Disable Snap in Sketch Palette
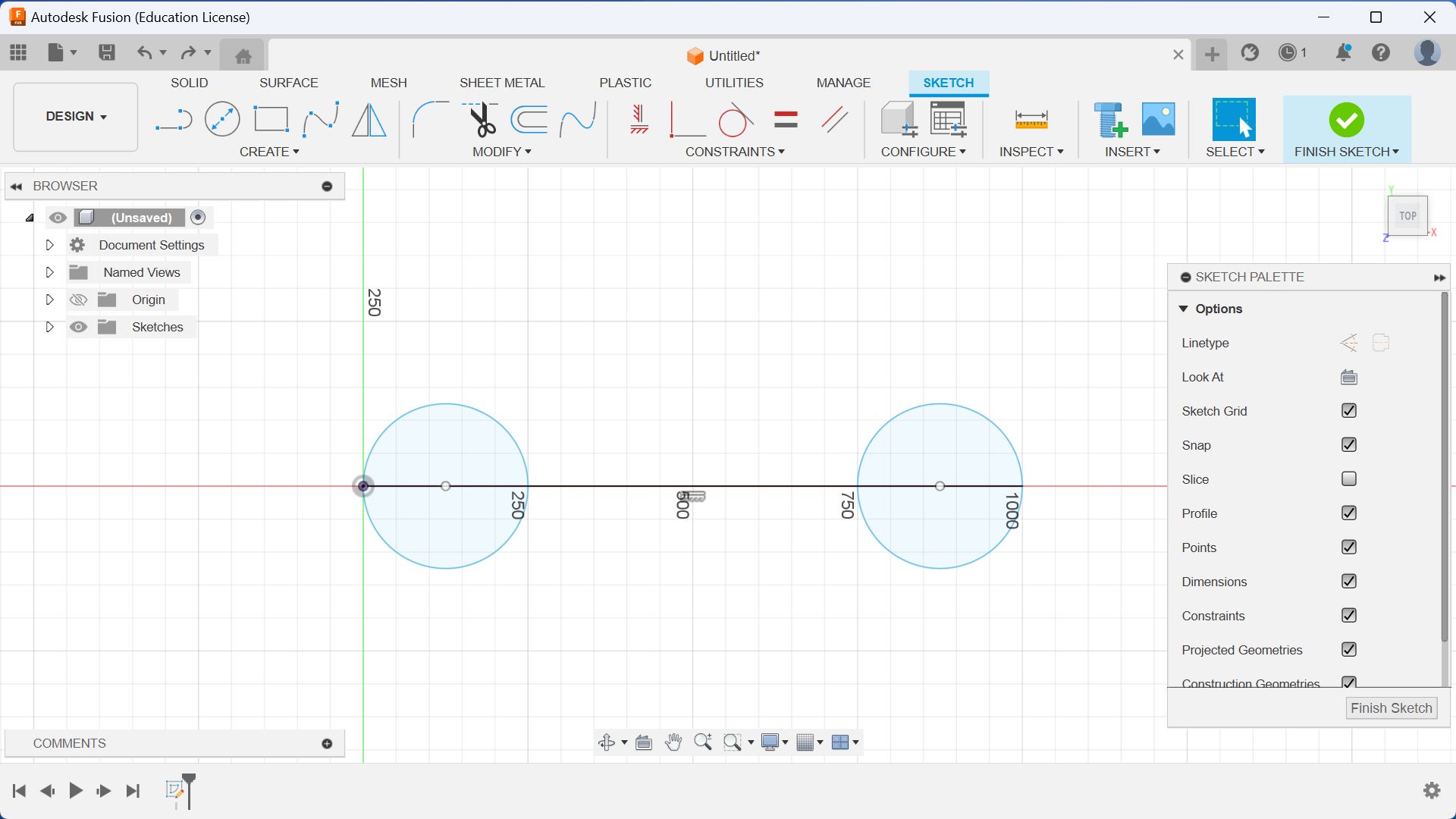Viewport: 1456px width, 819px height. [x=1350, y=445]
